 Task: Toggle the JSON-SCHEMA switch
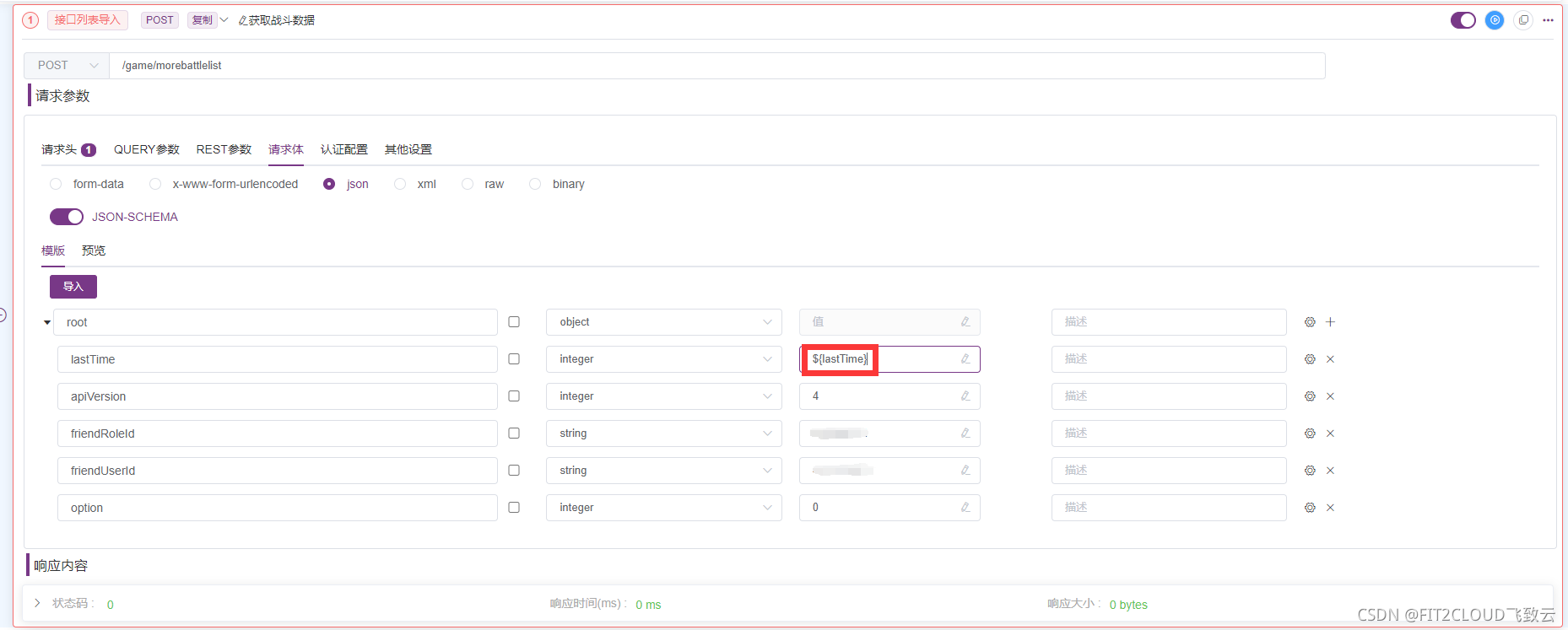67,217
